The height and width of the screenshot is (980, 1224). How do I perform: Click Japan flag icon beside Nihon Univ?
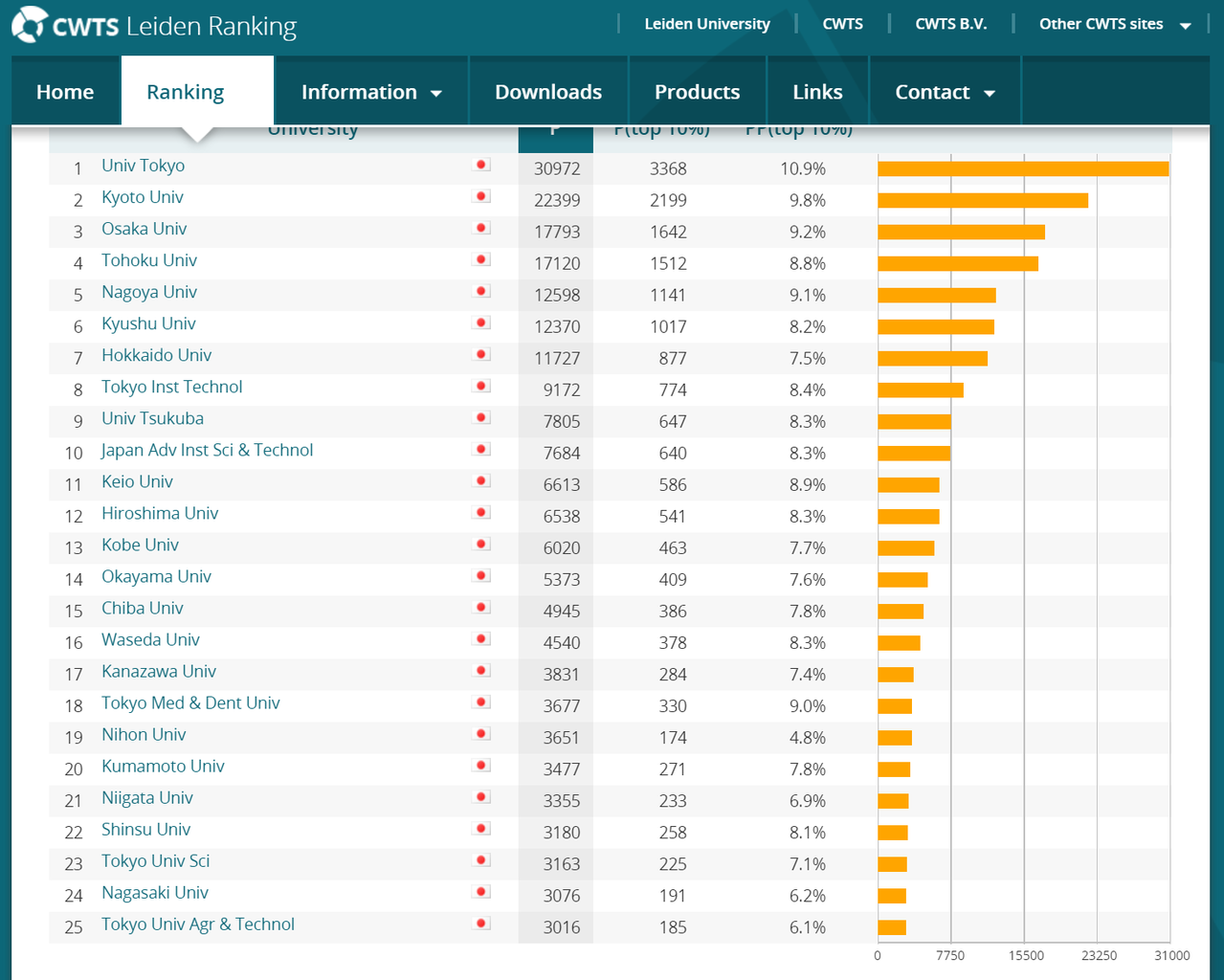click(482, 733)
